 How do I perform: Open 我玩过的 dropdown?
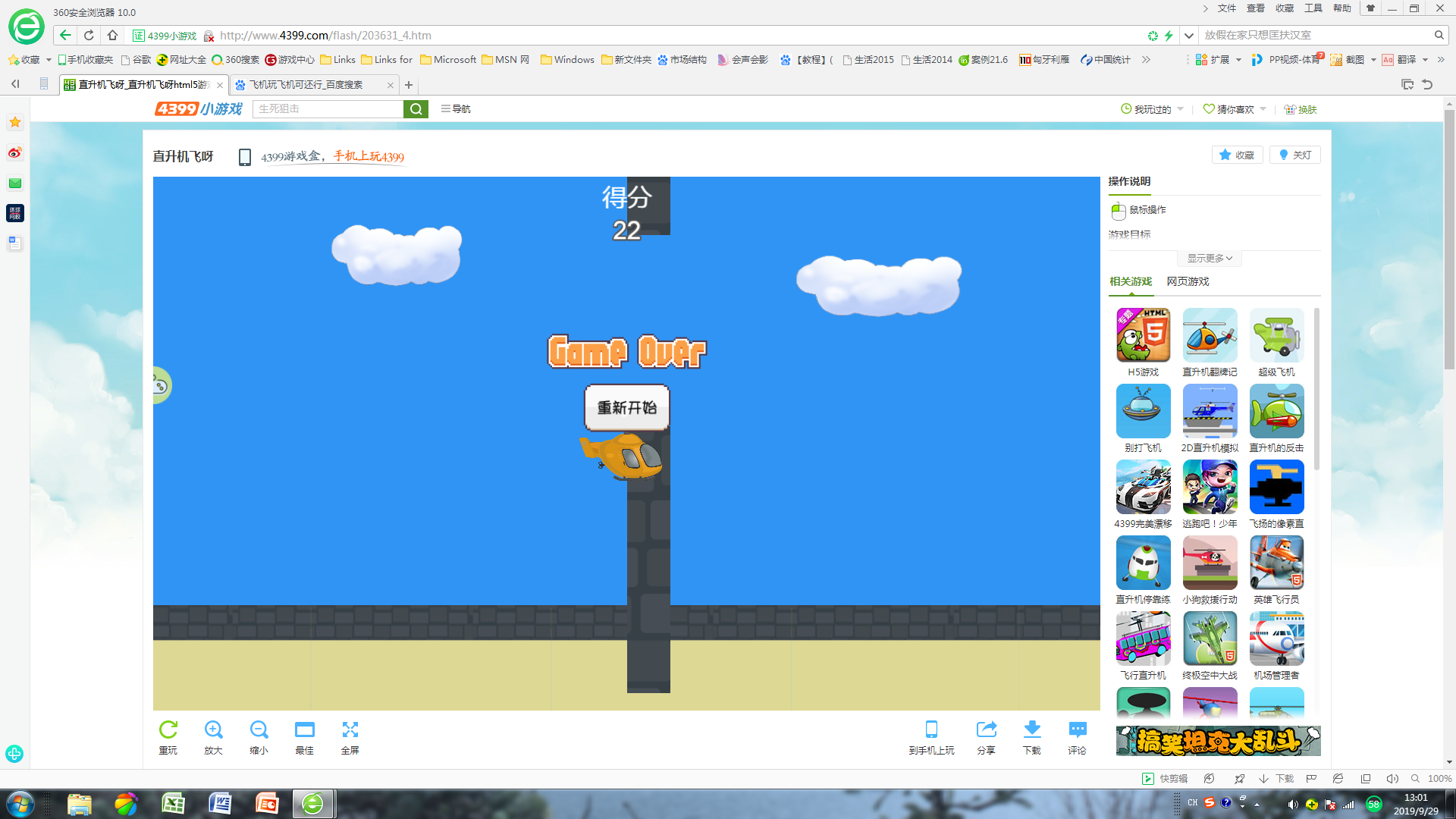click(x=1152, y=109)
